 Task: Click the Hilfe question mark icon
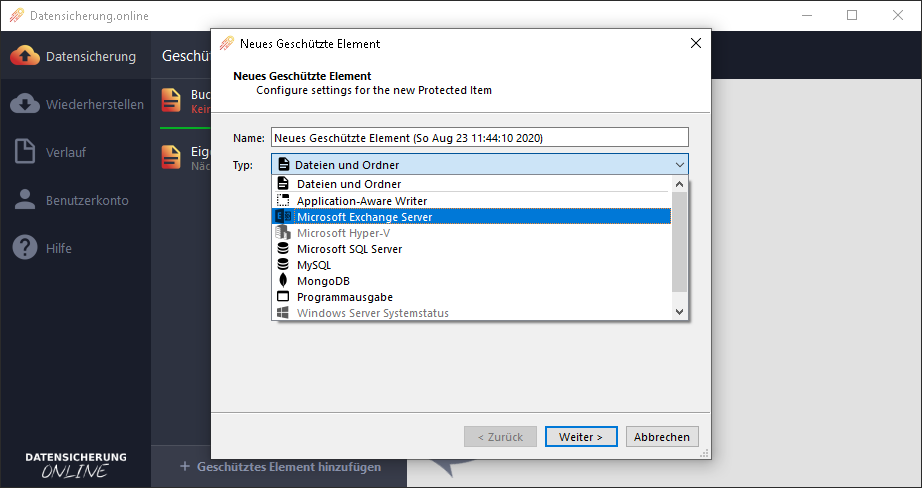click(25, 248)
